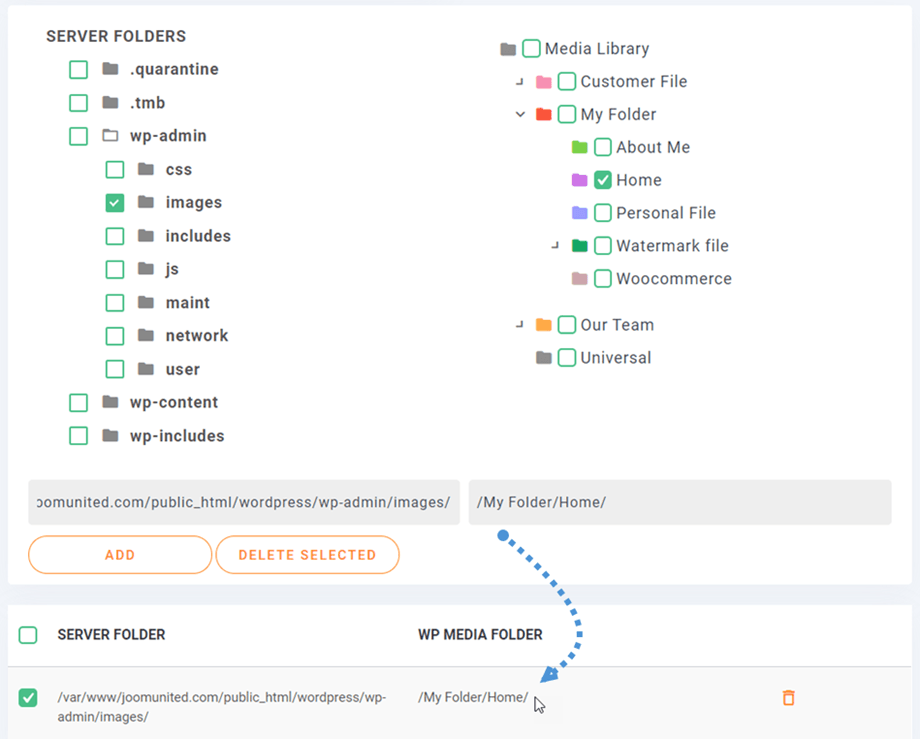Viewport: 920px width, 739px height.
Task: Click the open wp-admin folder icon
Action: click(110, 136)
